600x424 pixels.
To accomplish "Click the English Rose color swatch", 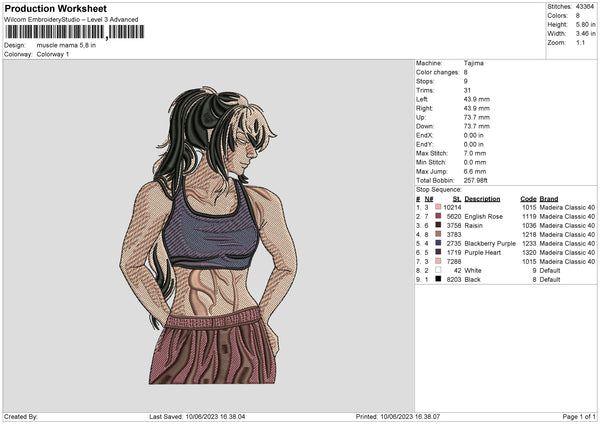I will coord(438,216).
